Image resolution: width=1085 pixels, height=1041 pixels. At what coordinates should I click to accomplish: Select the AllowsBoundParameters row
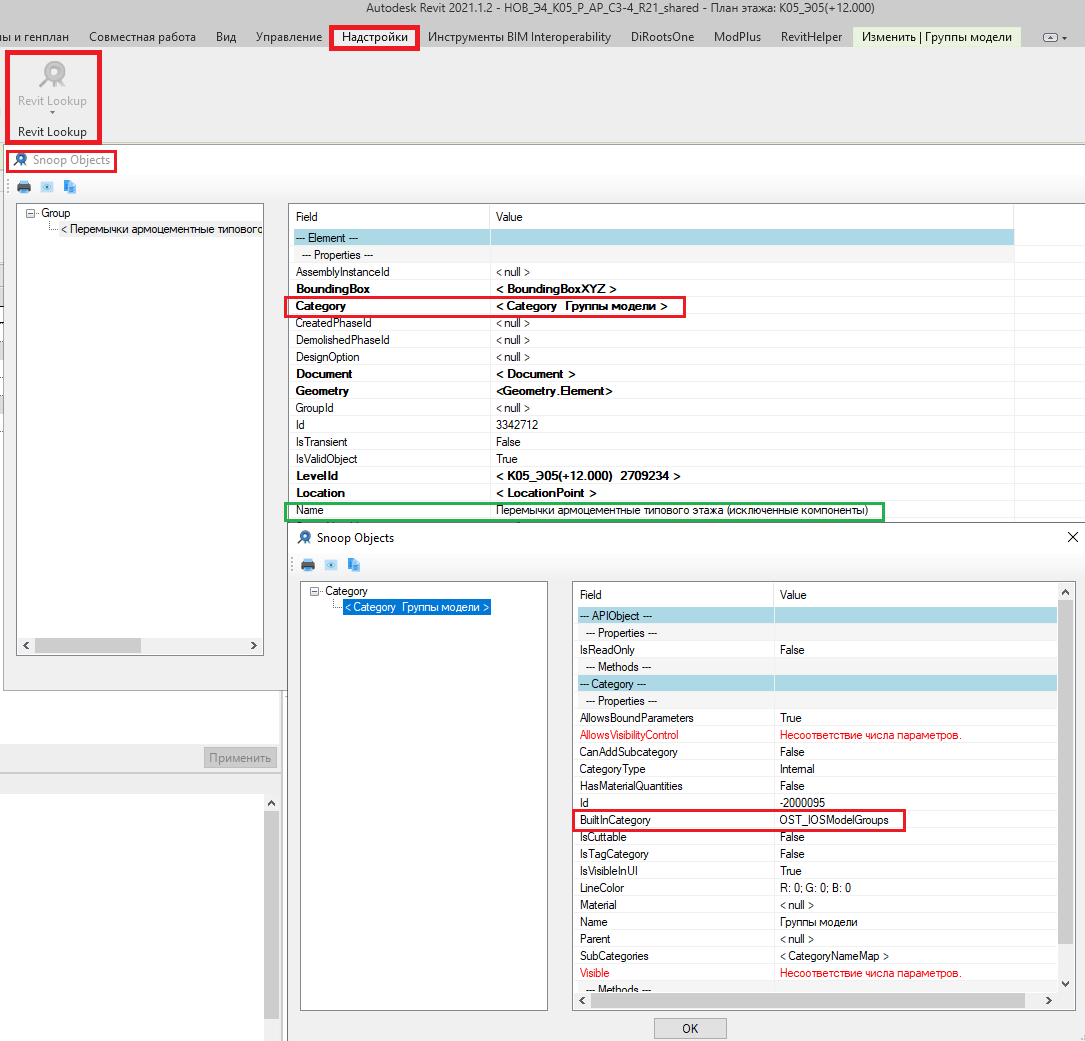[817, 718]
